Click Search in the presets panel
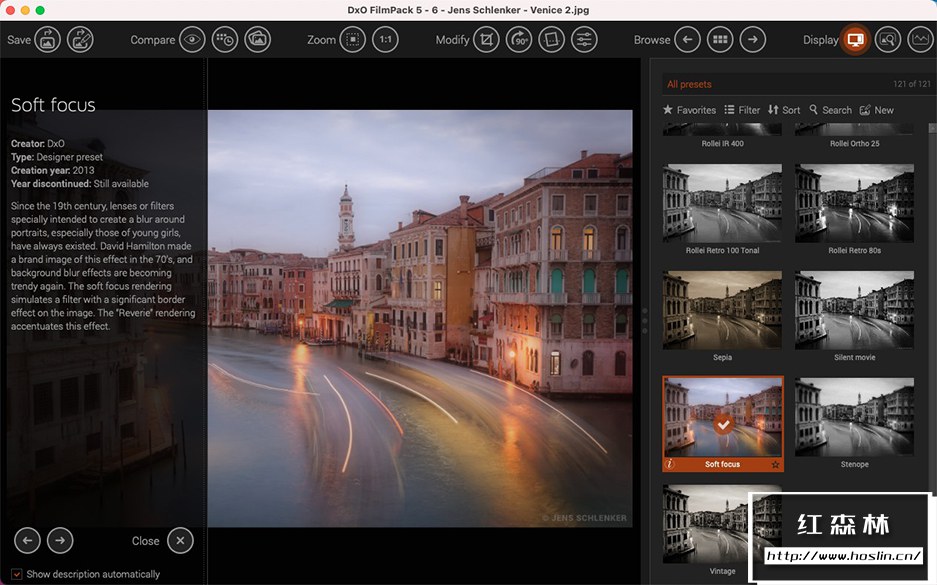Viewport: 937px width, 585px height. (x=830, y=110)
